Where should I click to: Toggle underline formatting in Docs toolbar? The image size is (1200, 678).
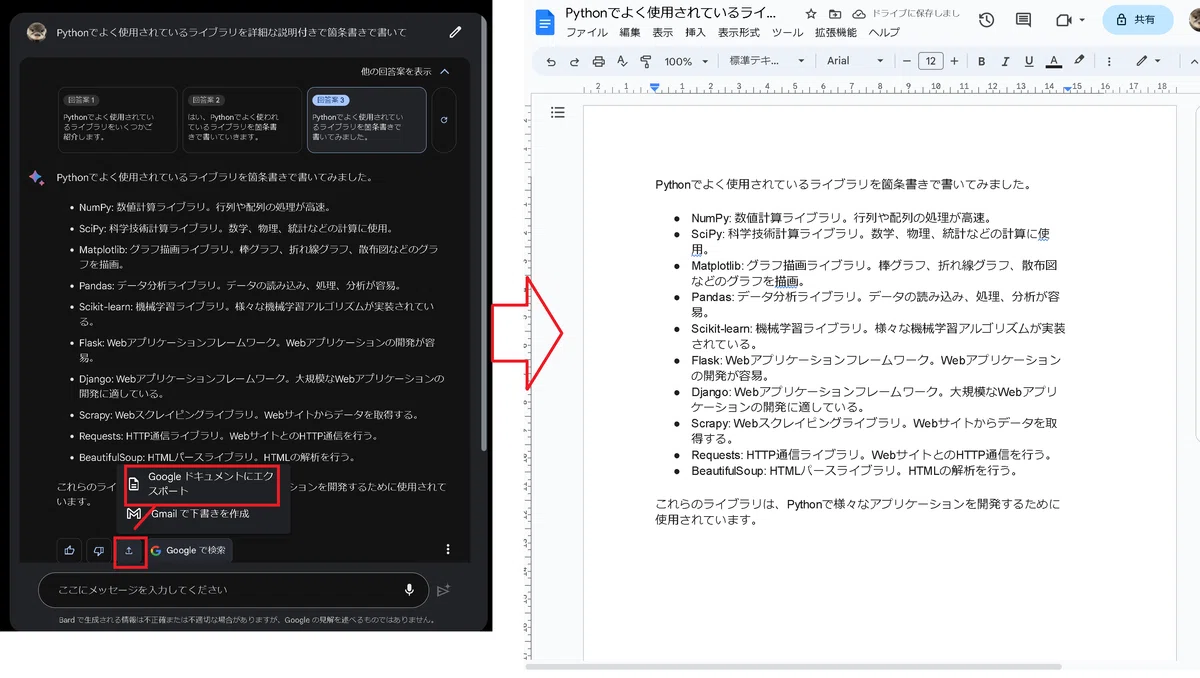[x=1029, y=61]
